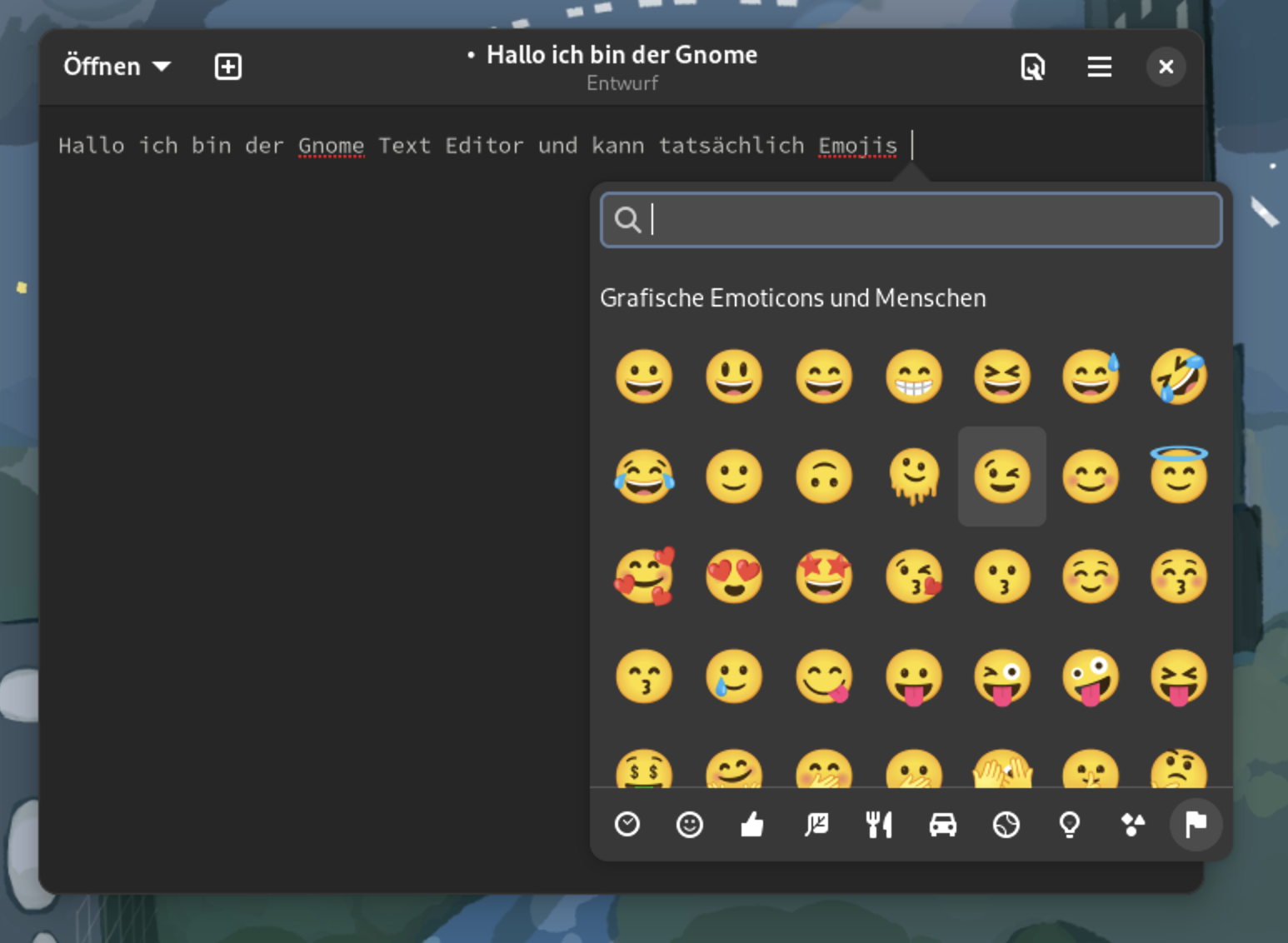The image size is (1288, 943).
Task: Open the Öffnen dropdown menu
Action: [117, 66]
